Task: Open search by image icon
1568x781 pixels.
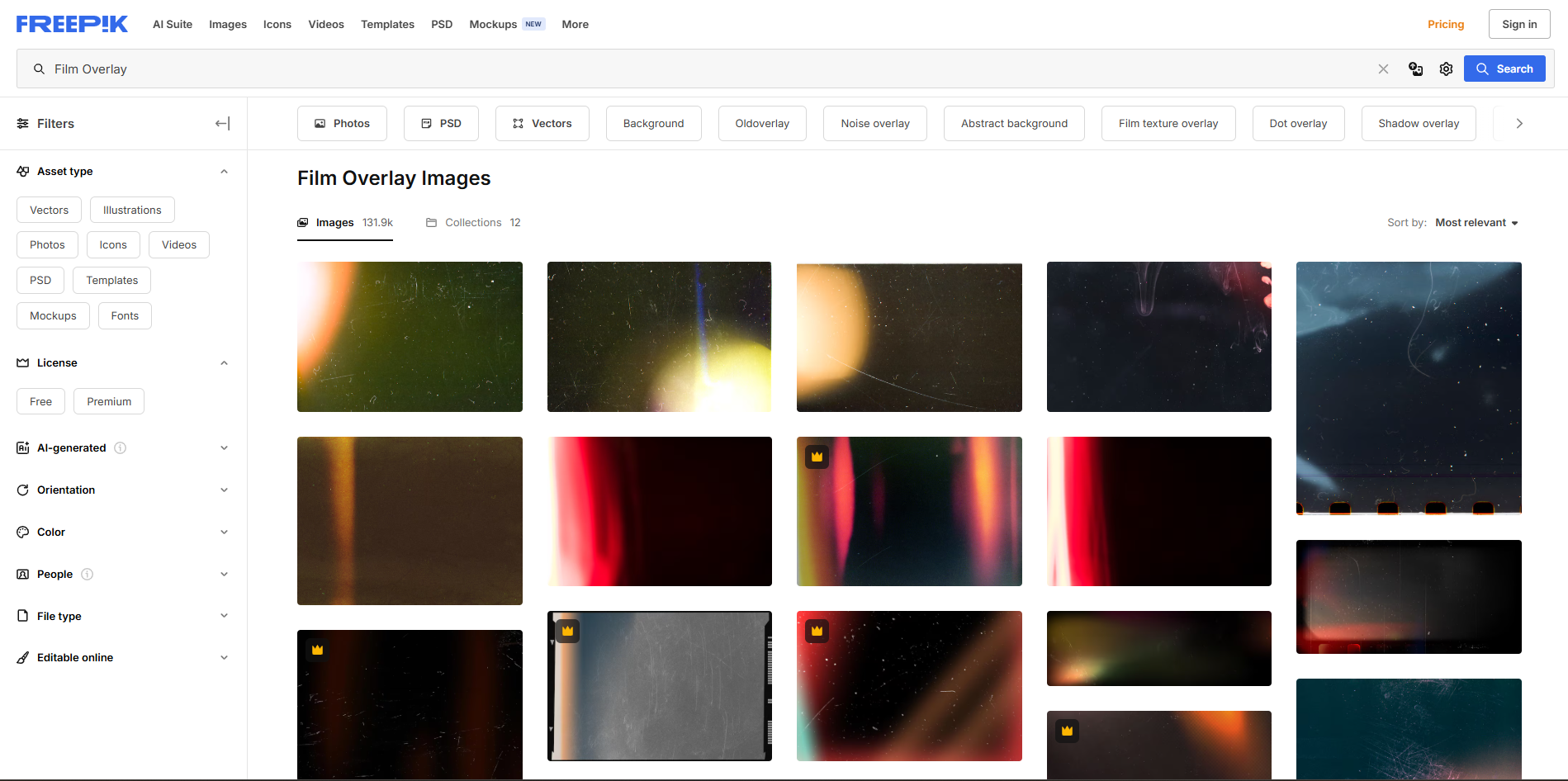Action: [x=1415, y=69]
